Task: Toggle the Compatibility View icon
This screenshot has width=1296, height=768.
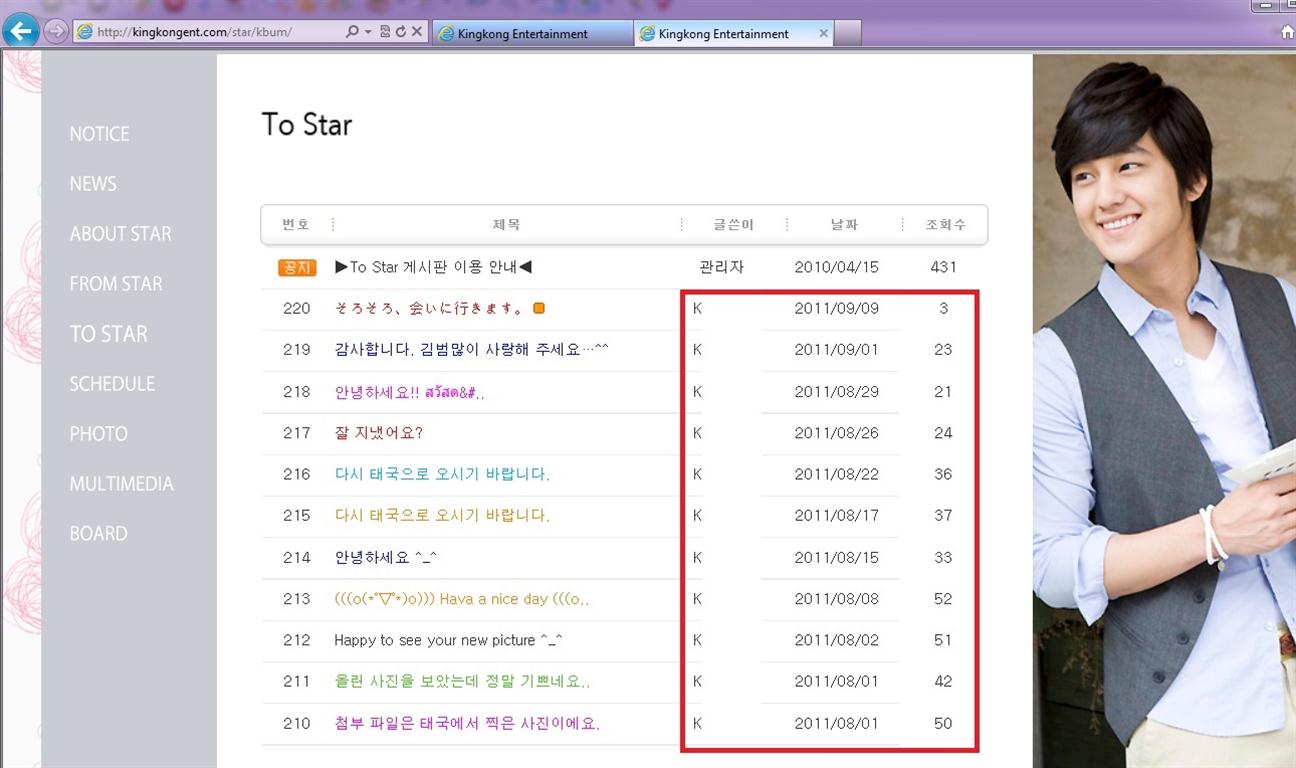Action: (385, 32)
